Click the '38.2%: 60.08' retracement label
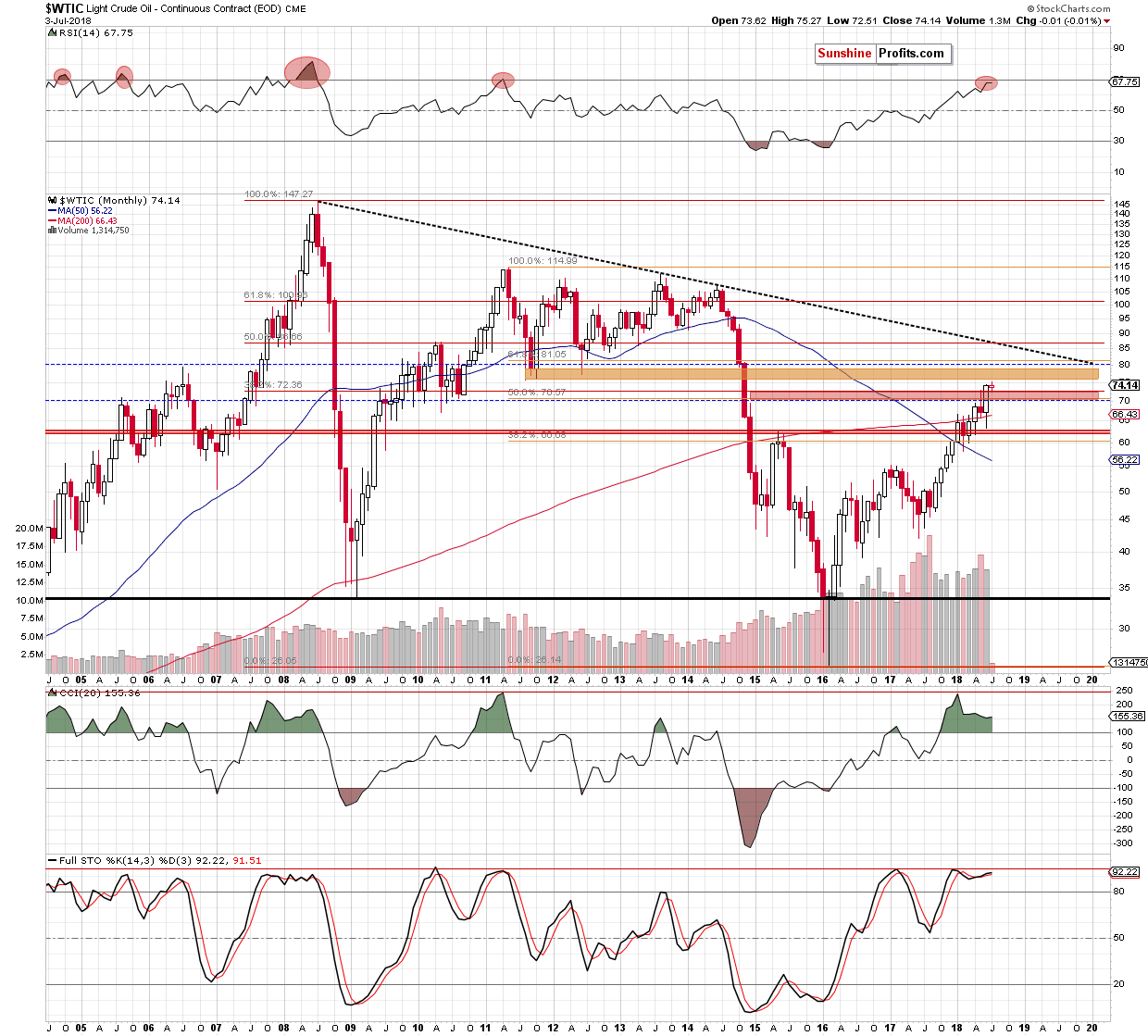Viewport: 1148px width, 1036px height. coord(537,434)
